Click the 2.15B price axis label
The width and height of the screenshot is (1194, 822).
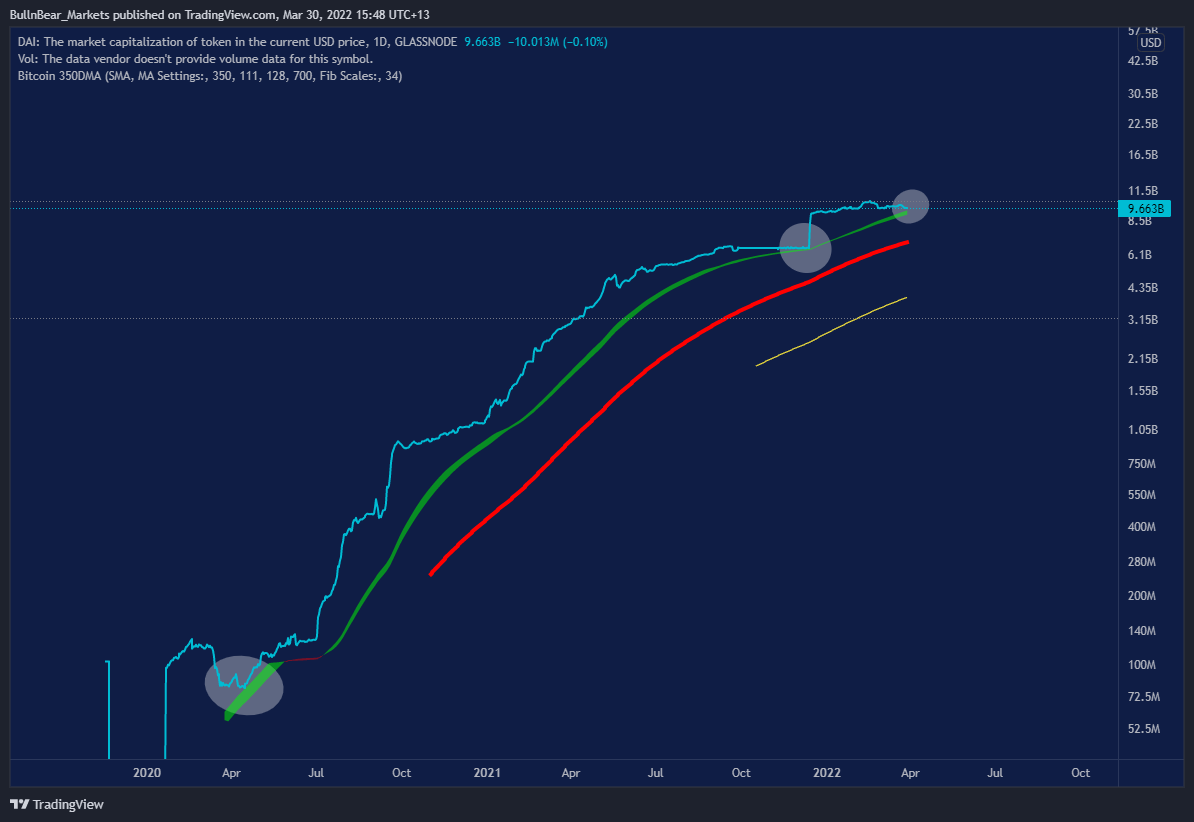(x=1142, y=358)
